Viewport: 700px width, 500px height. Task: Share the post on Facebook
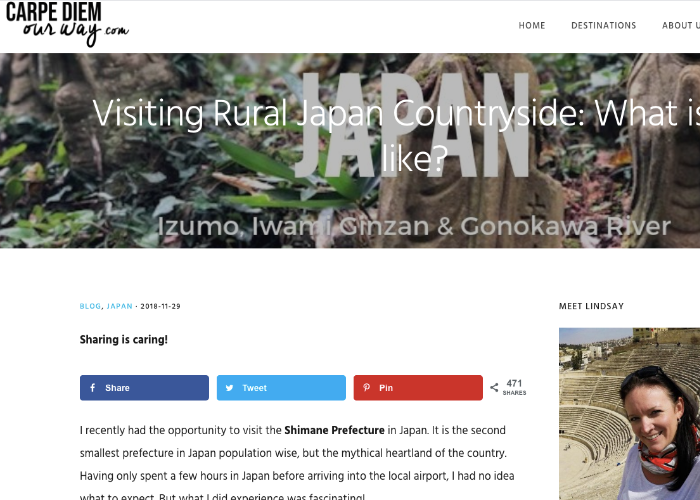pos(144,388)
